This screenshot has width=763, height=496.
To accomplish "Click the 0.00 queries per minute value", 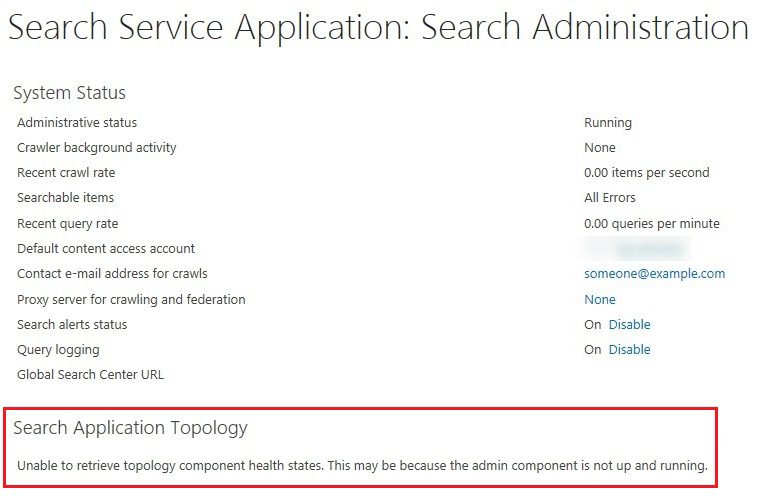I will (x=651, y=224).
